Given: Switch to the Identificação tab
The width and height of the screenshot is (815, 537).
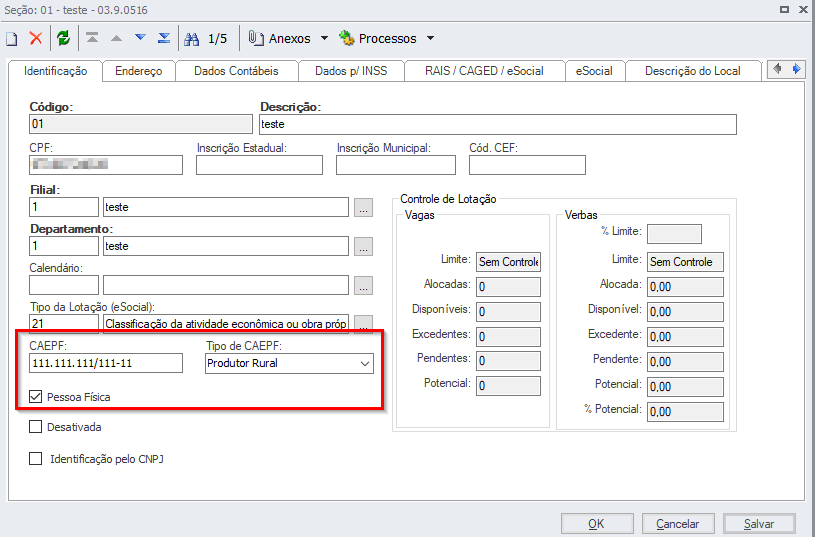Looking at the screenshot, I should (x=56, y=71).
